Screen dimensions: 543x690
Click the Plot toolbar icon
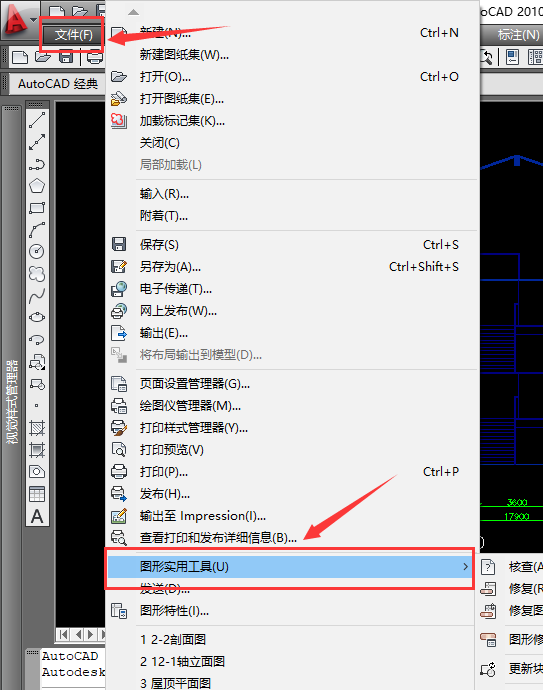pos(94,57)
